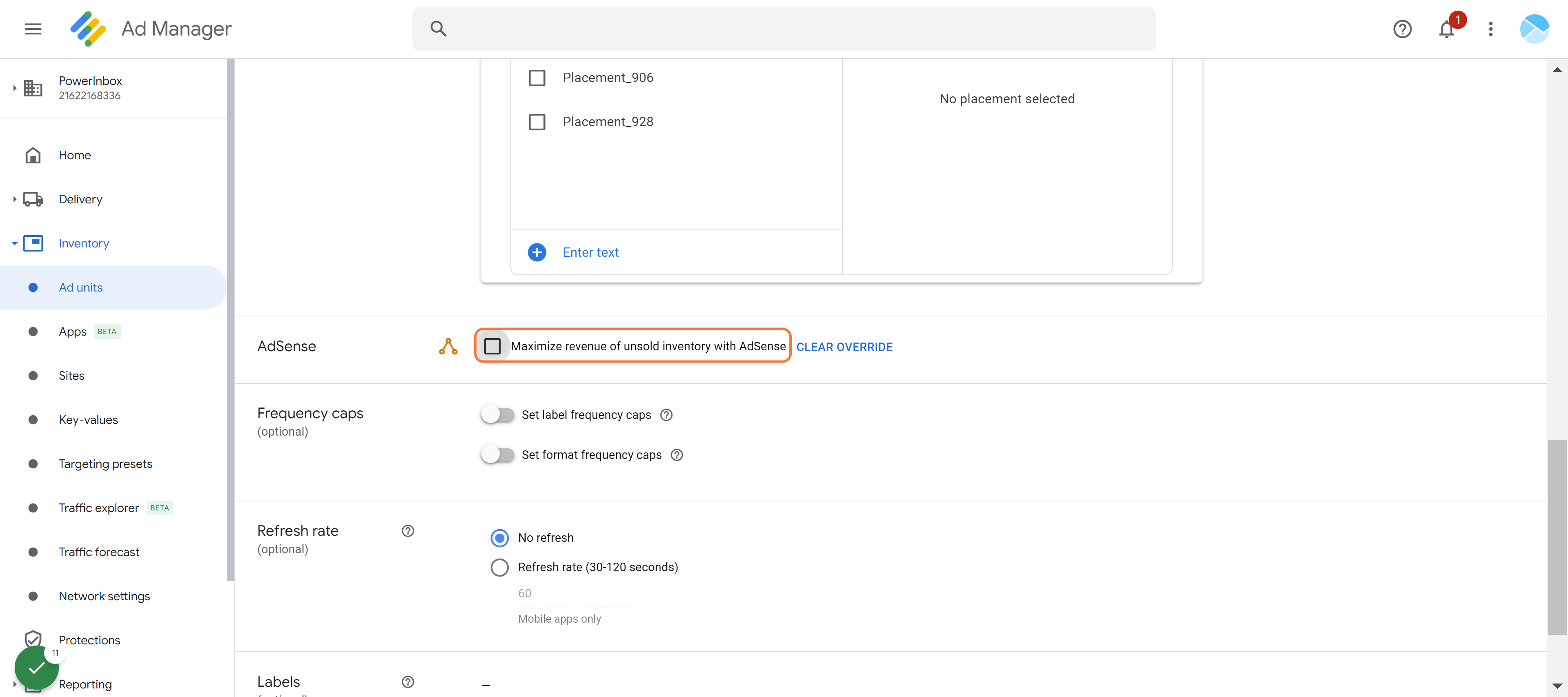Click the green checkmark status badge
This screenshot has height=697, width=1568.
click(36, 668)
